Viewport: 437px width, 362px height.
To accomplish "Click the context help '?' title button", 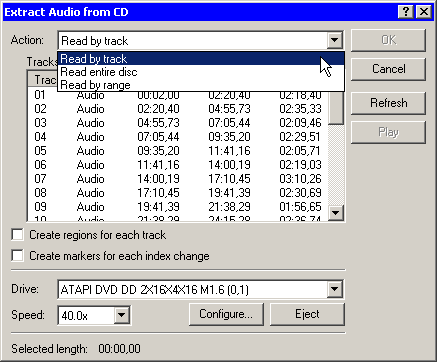I will (406, 12).
